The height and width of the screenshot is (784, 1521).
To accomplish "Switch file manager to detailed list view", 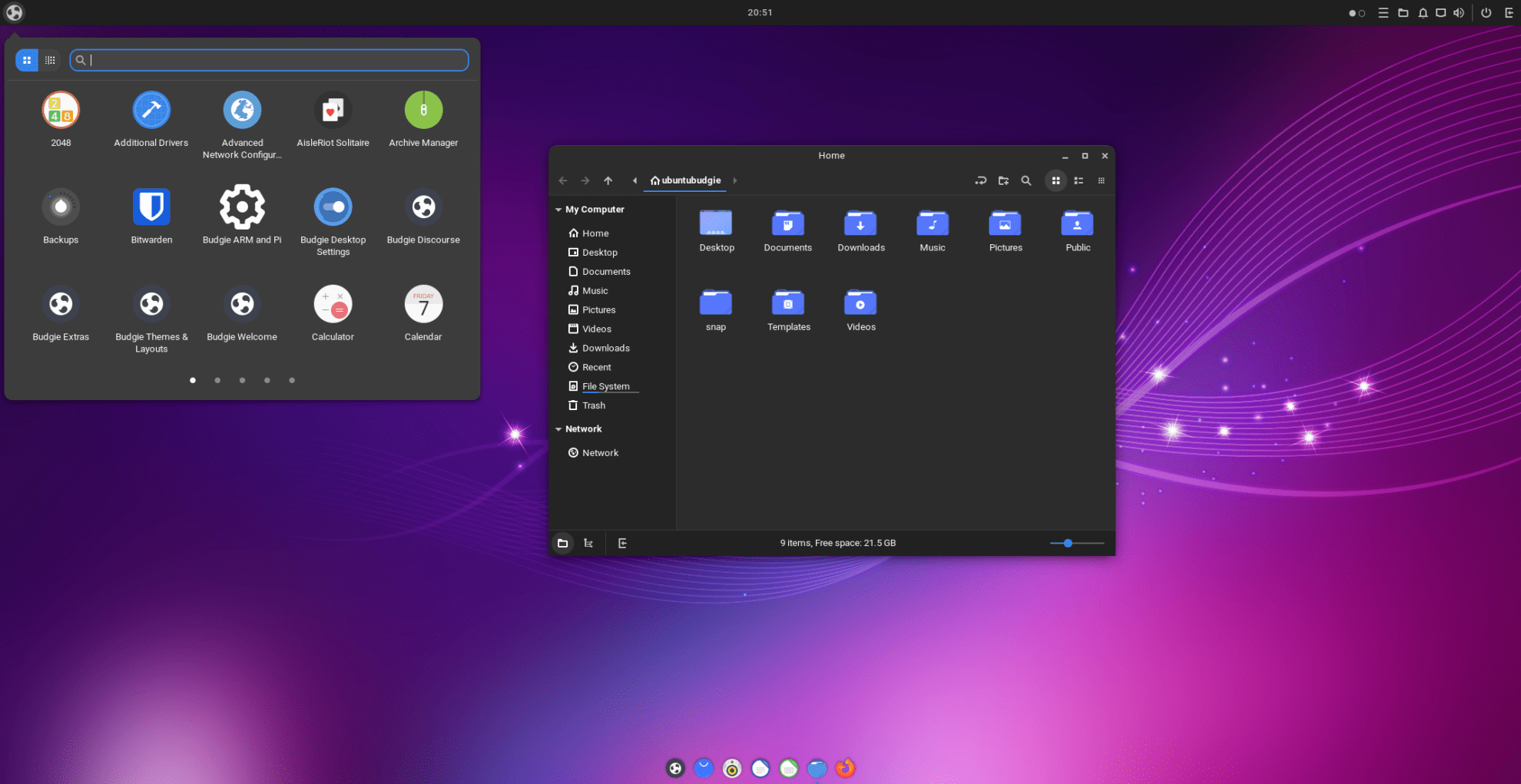I will (x=1079, y=180).
